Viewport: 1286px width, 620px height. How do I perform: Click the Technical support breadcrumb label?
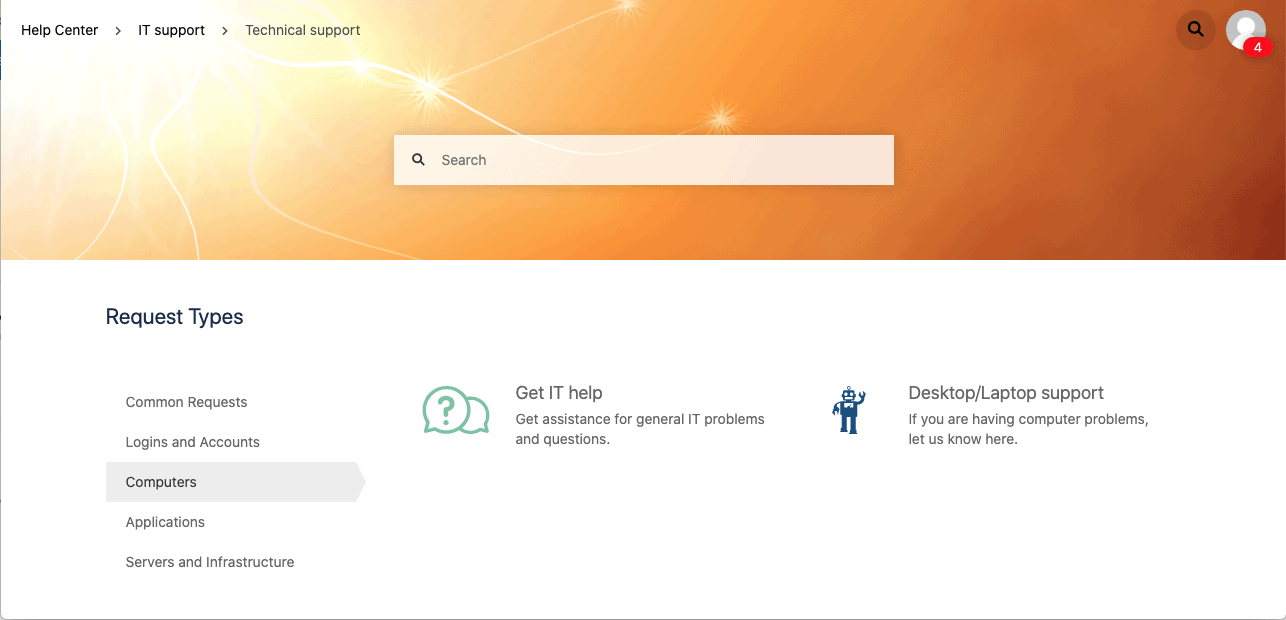point(302,30)
